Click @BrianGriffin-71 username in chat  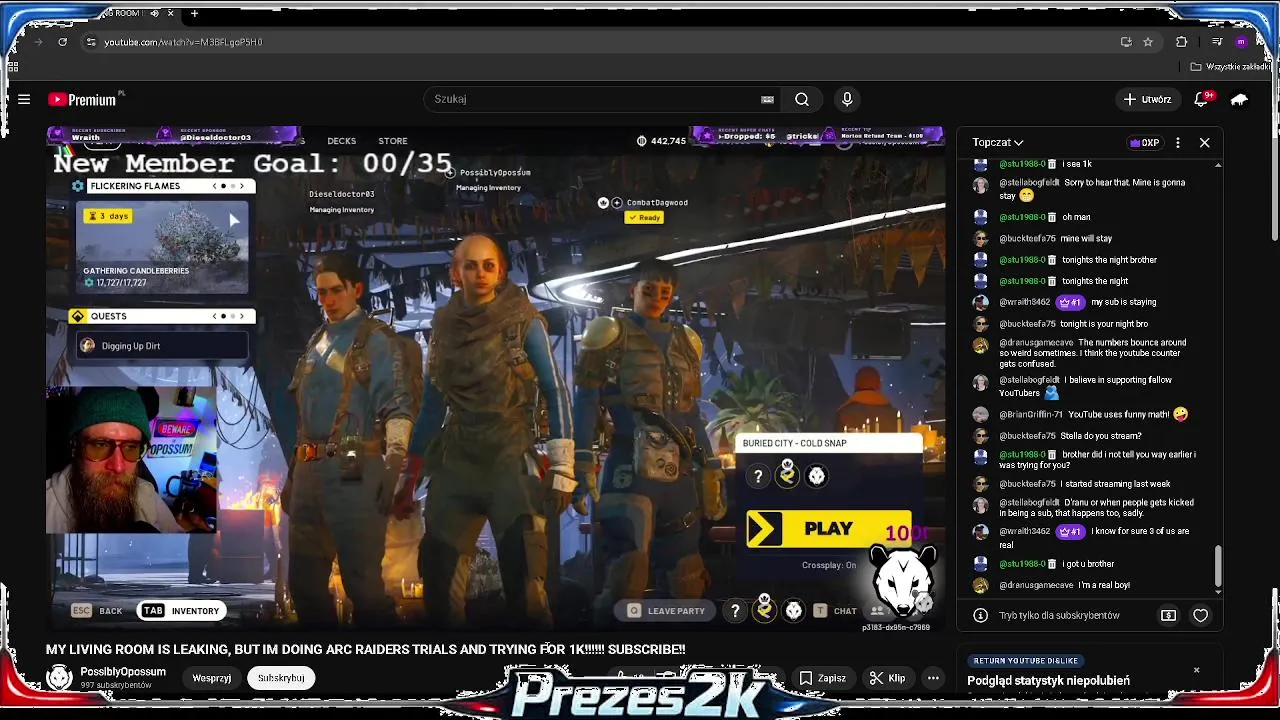pos(1030,414)
